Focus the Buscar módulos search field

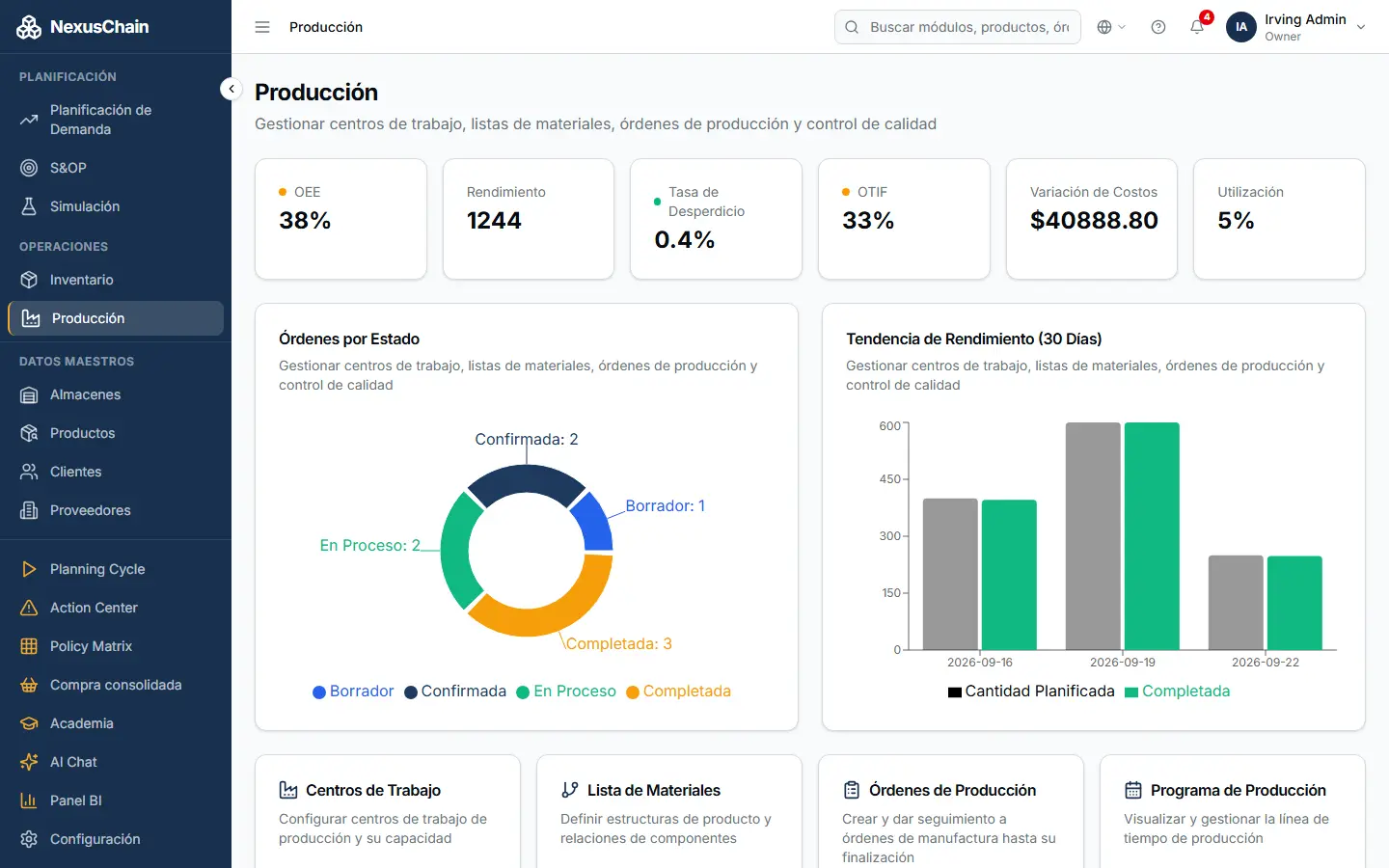(x=958, y=27)
